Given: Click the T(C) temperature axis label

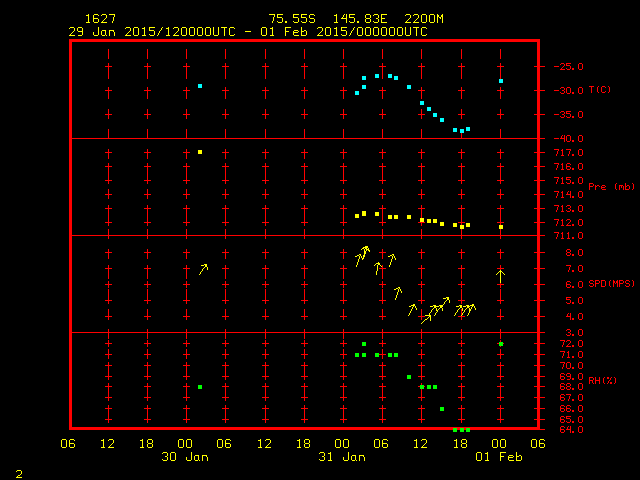Looking at the screenshot, I should pos(599,90).
